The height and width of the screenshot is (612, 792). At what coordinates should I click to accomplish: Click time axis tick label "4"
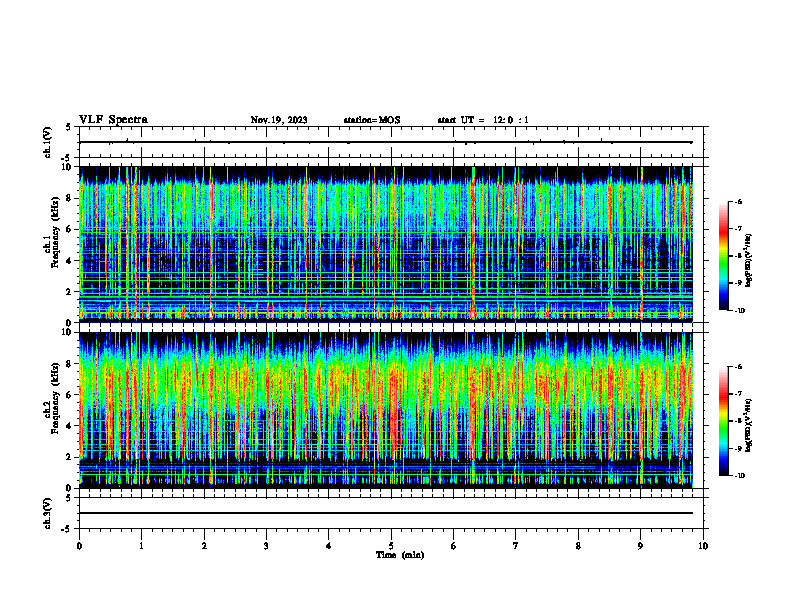(329, 546)
